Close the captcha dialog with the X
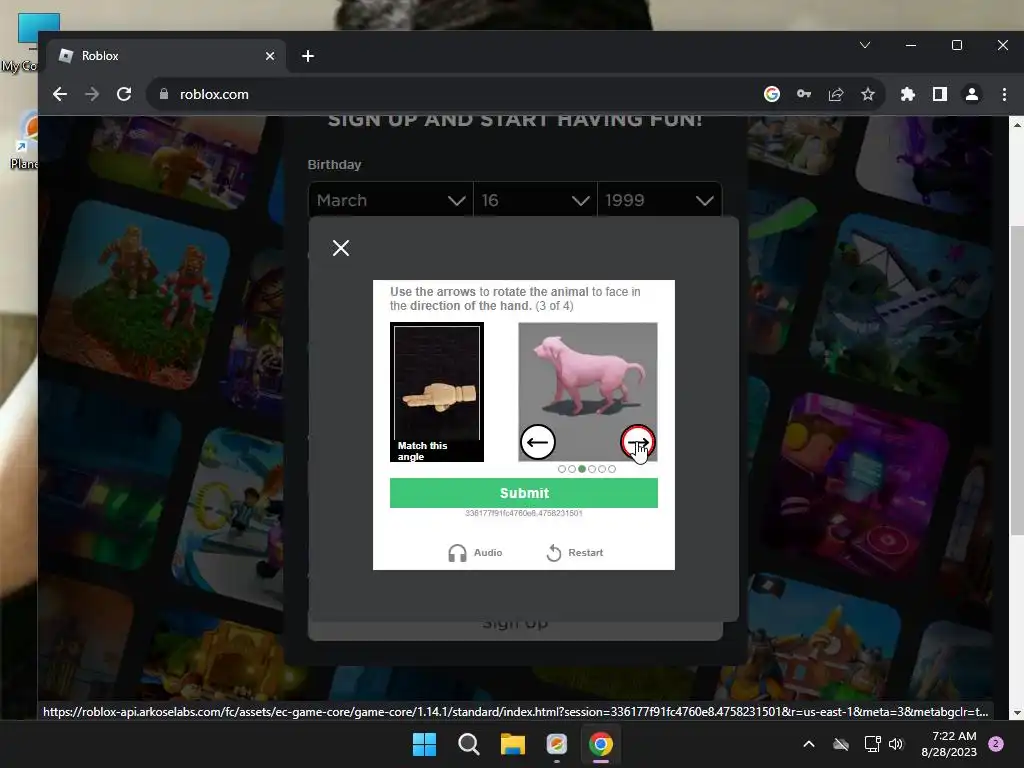 [x=341, y=248]
